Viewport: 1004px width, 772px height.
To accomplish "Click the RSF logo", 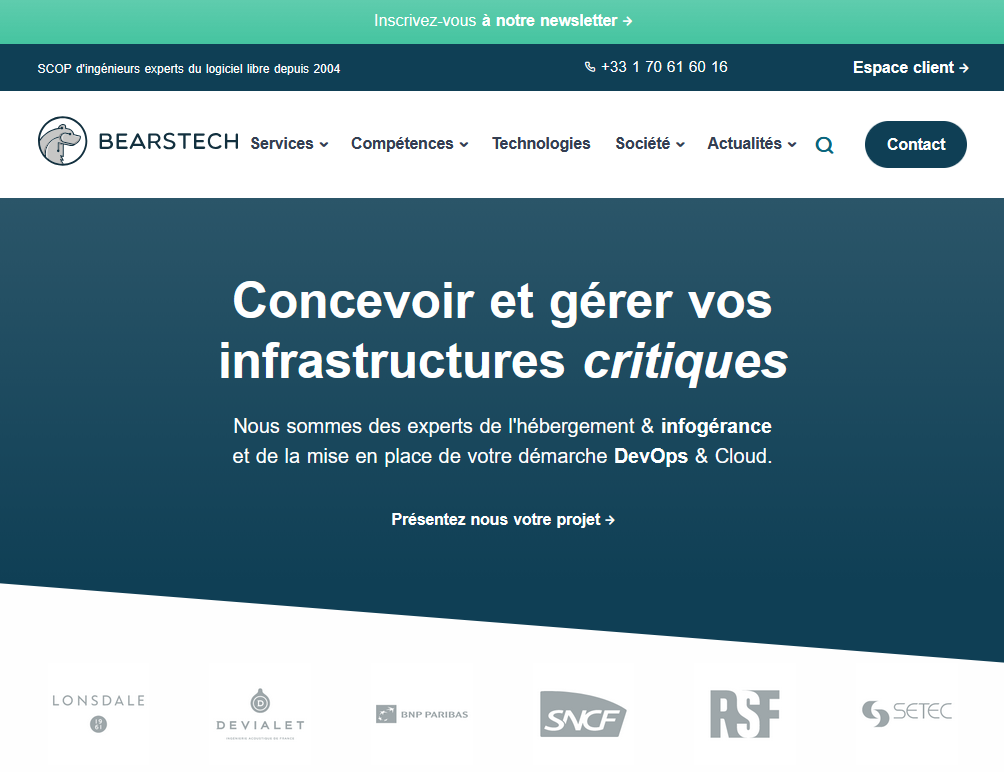I will [x=744, y=714].
